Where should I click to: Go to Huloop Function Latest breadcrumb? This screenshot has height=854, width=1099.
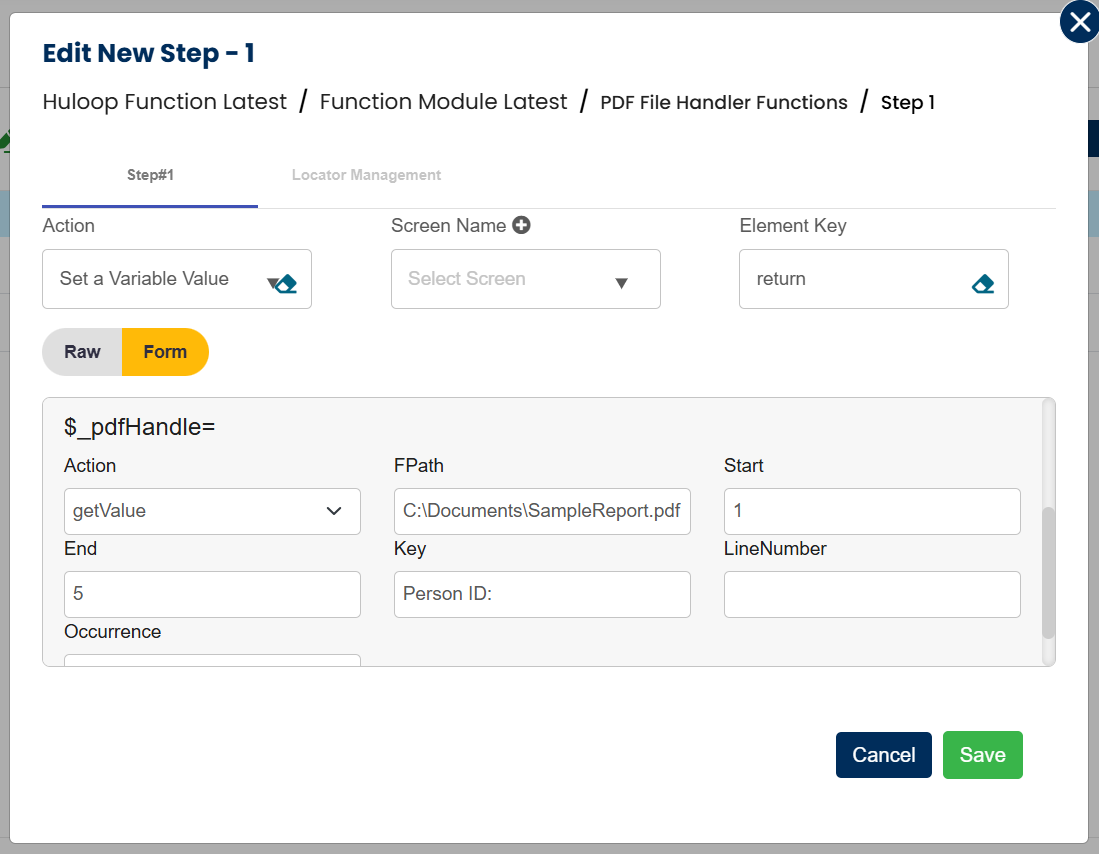(x=165, y=102)
